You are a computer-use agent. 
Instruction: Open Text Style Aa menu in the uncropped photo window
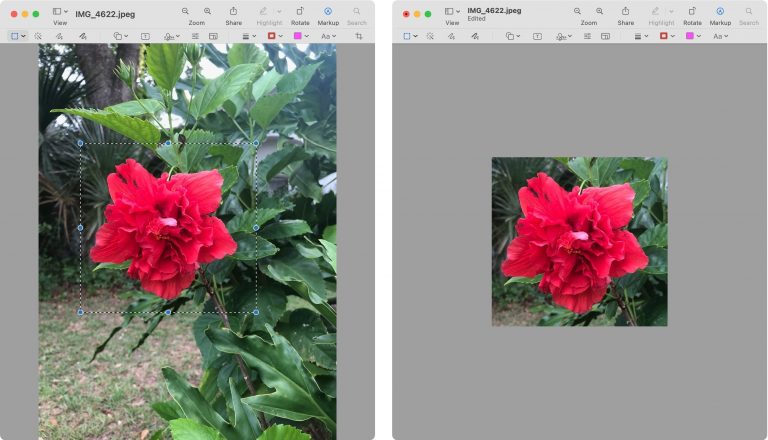tap(328, 36)
